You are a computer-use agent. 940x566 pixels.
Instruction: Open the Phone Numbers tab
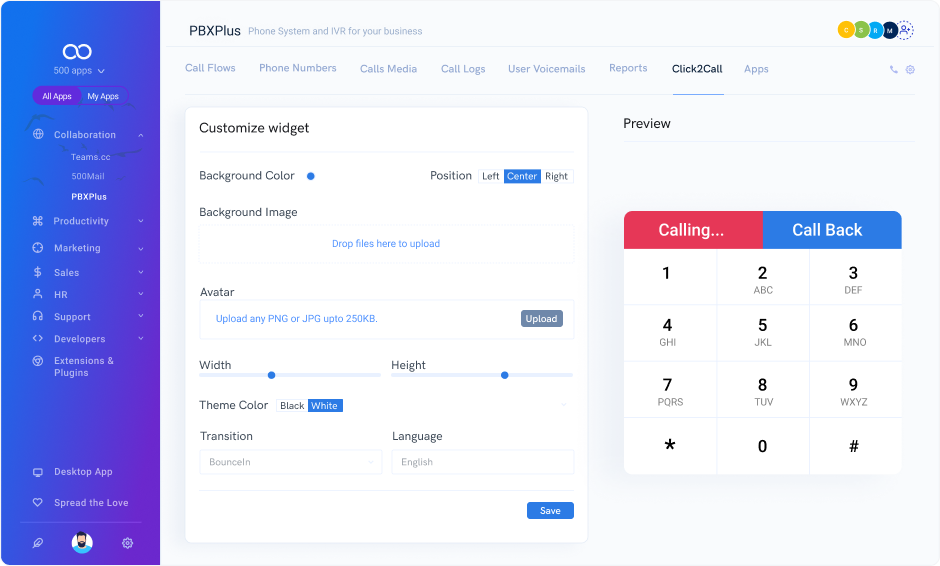pyautogui.click(x=298, y=68)
